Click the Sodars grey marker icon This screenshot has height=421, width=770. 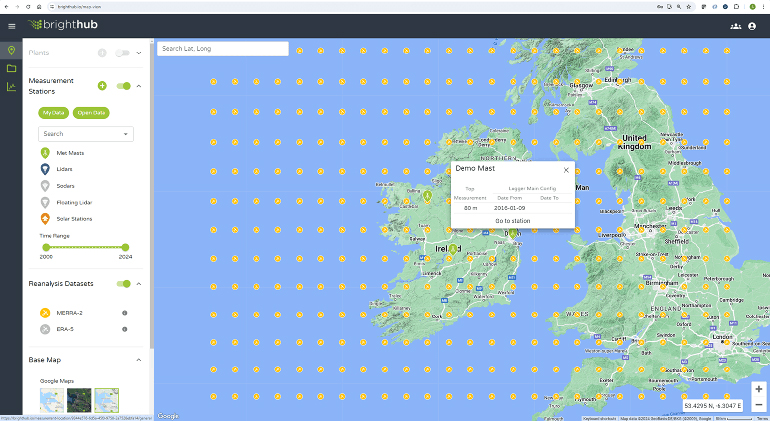point(45,186)
